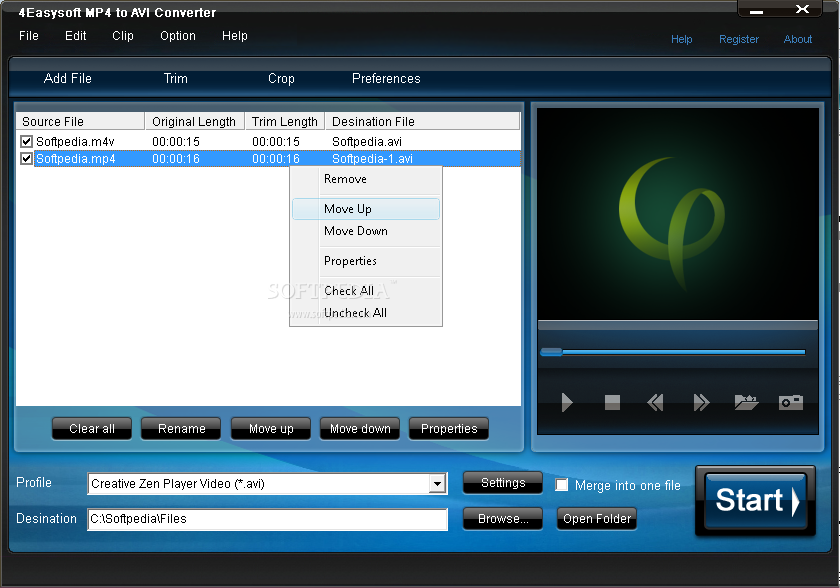Click the Rename button
840x588 pixels.
click(x=181, y=429)
